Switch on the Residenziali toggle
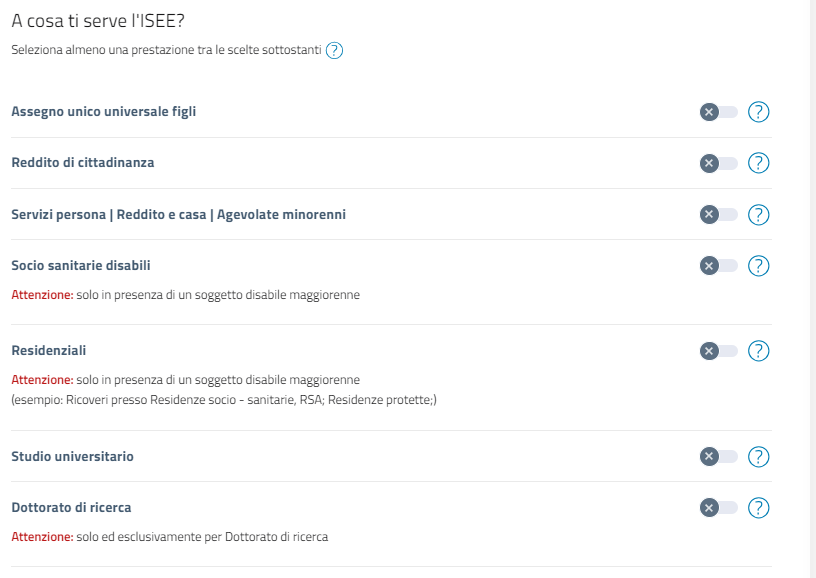 [x=719, y=351]
